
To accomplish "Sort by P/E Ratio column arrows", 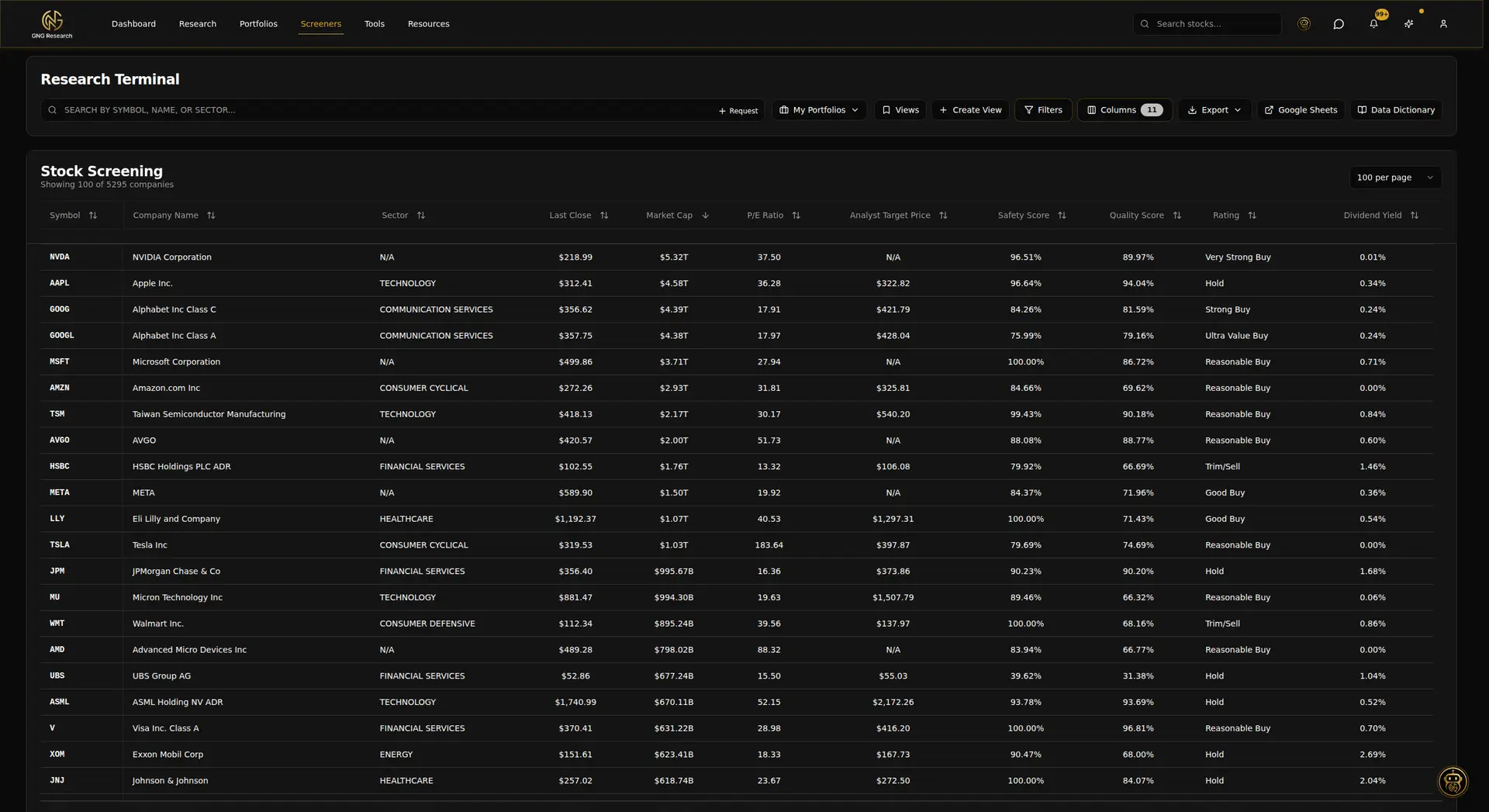I will [x=796, y=216].
